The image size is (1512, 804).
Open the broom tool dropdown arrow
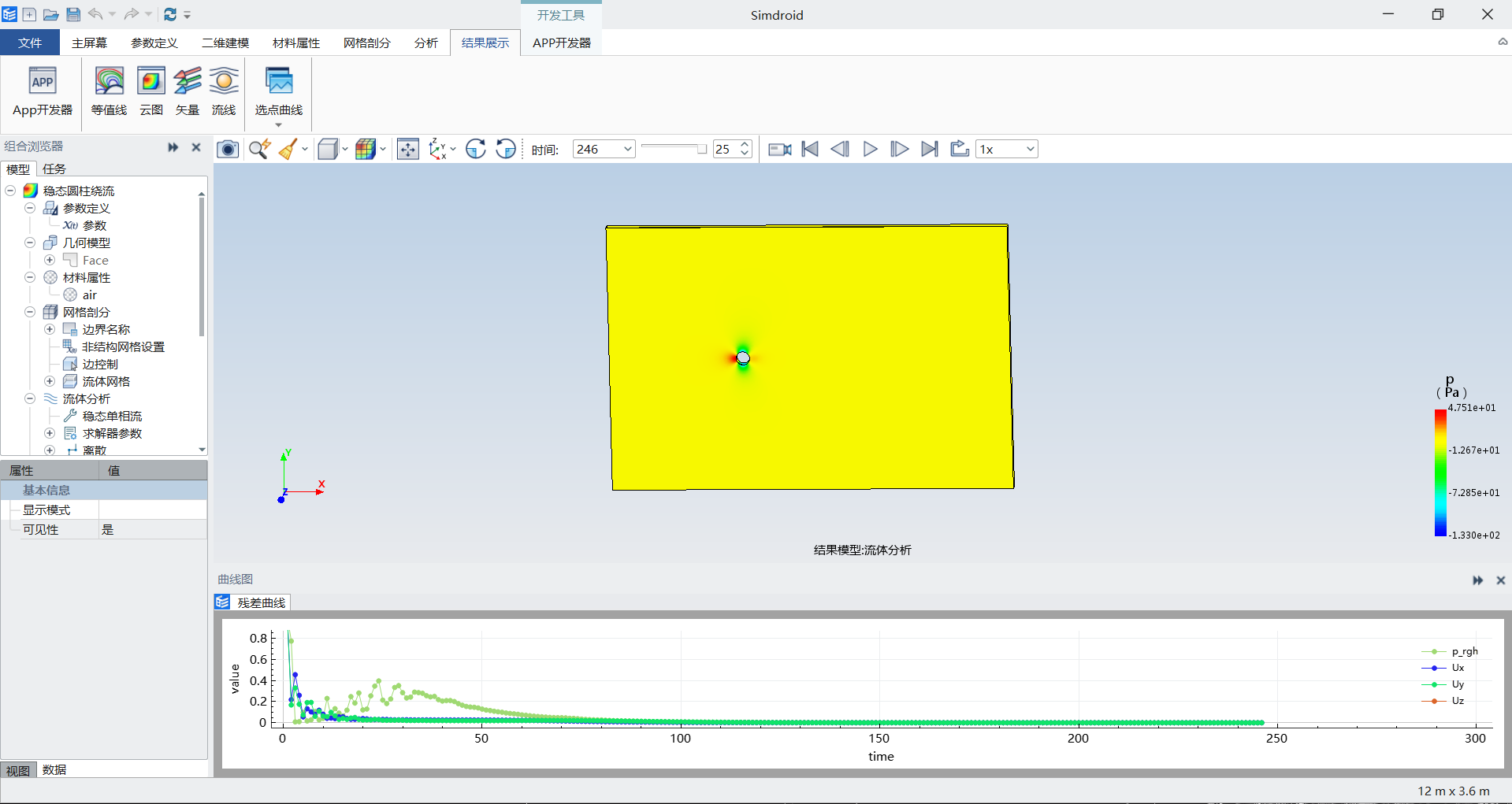point(305,149)
